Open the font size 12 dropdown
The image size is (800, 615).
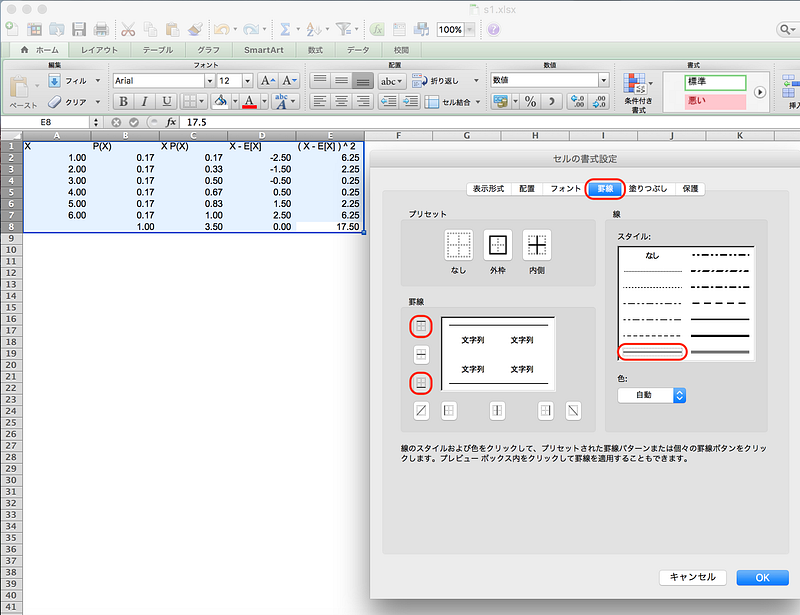point(247,81)
